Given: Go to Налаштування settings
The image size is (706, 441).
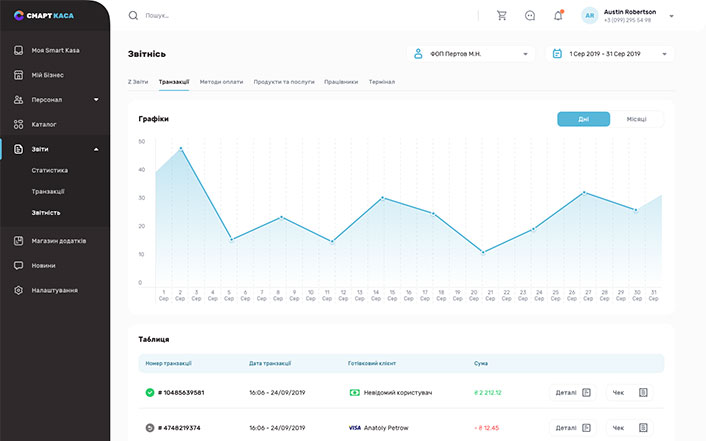Looking at the screenshot, I should (x=55, y=291).
